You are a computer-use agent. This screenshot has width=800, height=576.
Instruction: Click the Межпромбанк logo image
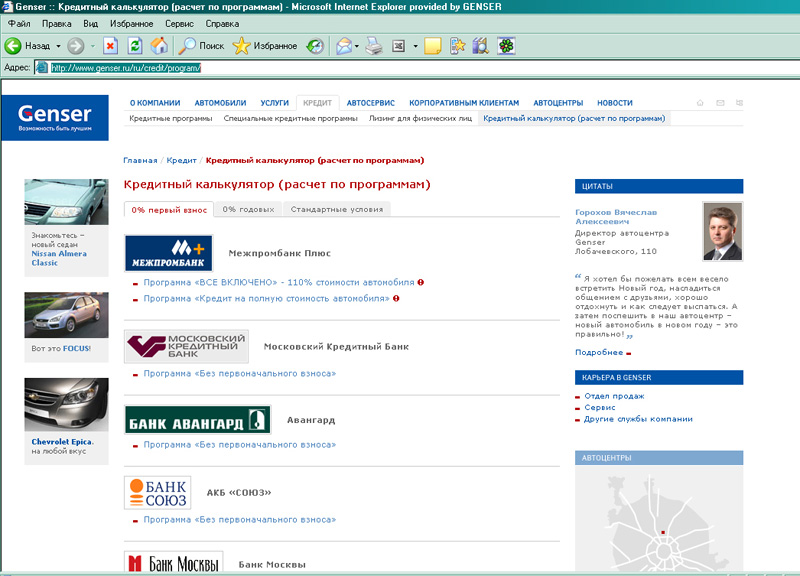coord(168,253)
